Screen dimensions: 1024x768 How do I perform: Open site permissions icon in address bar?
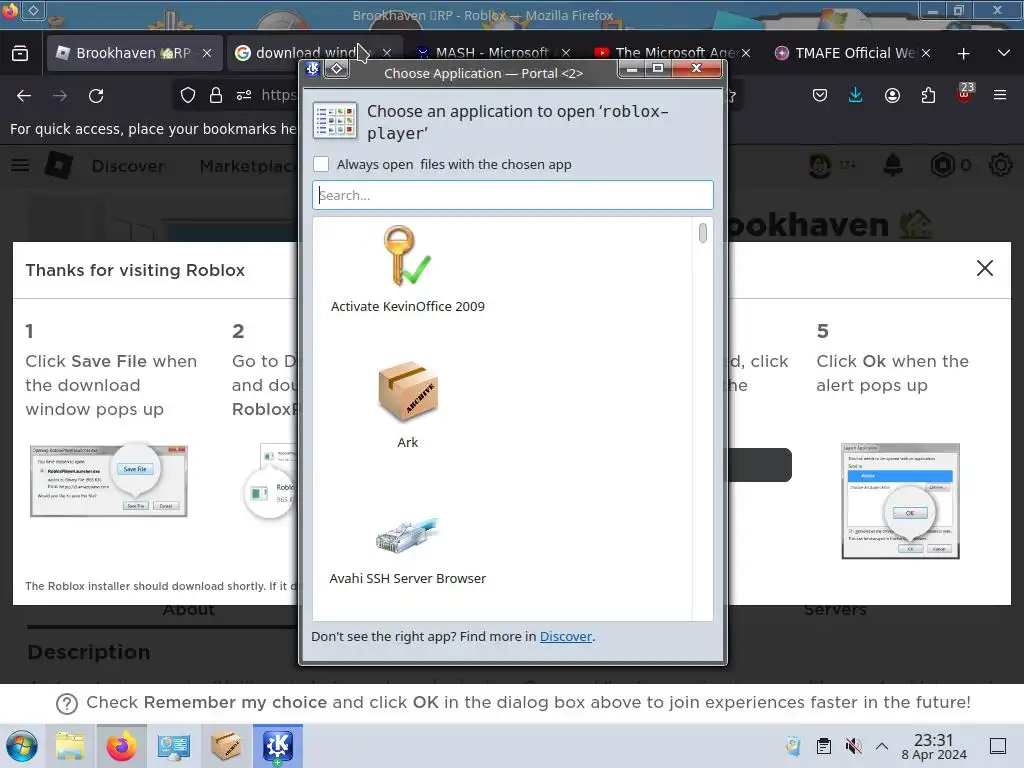(244, 95)
